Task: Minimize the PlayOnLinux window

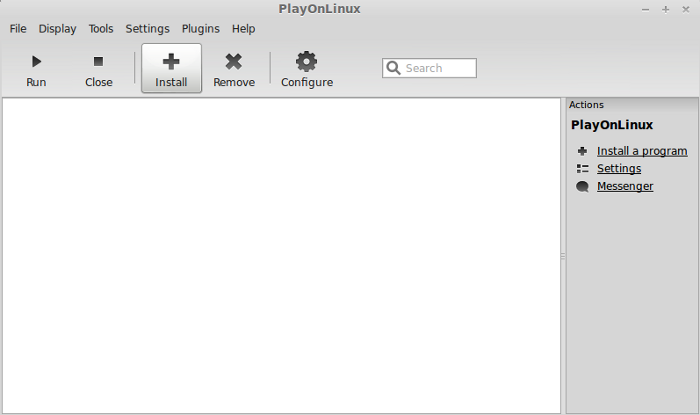Action: (646, 9)
